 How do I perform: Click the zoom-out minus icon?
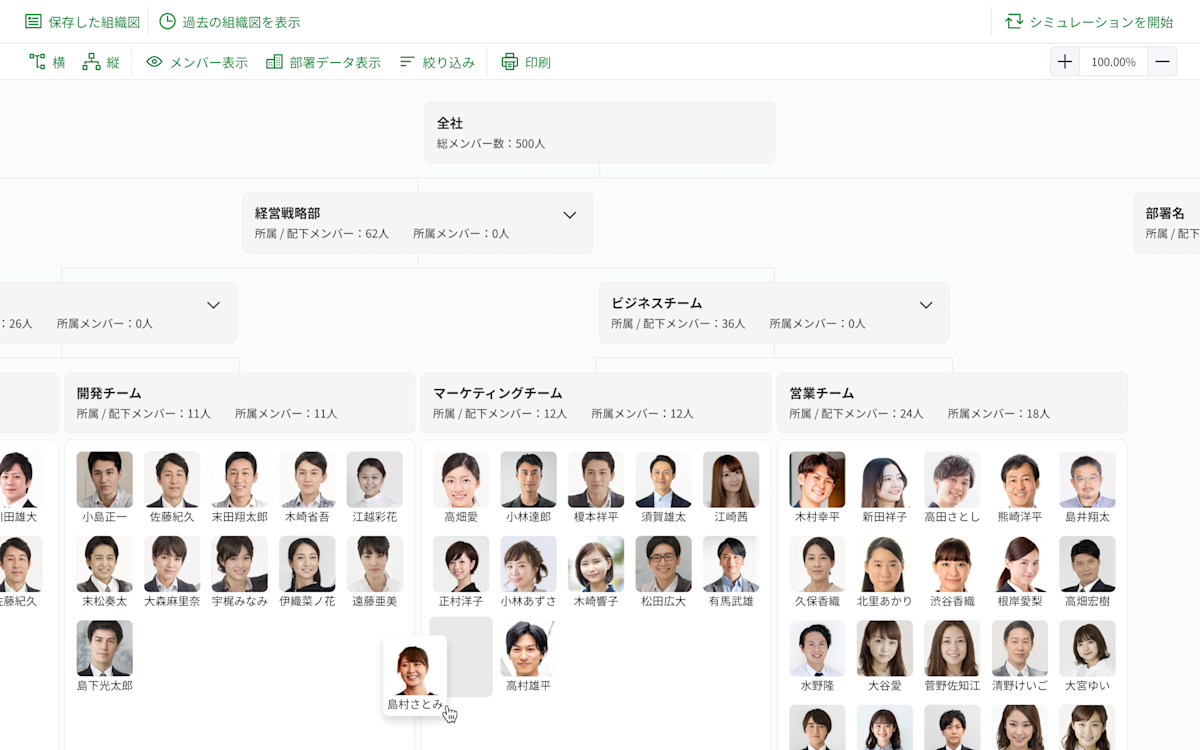click(1166, 61)
